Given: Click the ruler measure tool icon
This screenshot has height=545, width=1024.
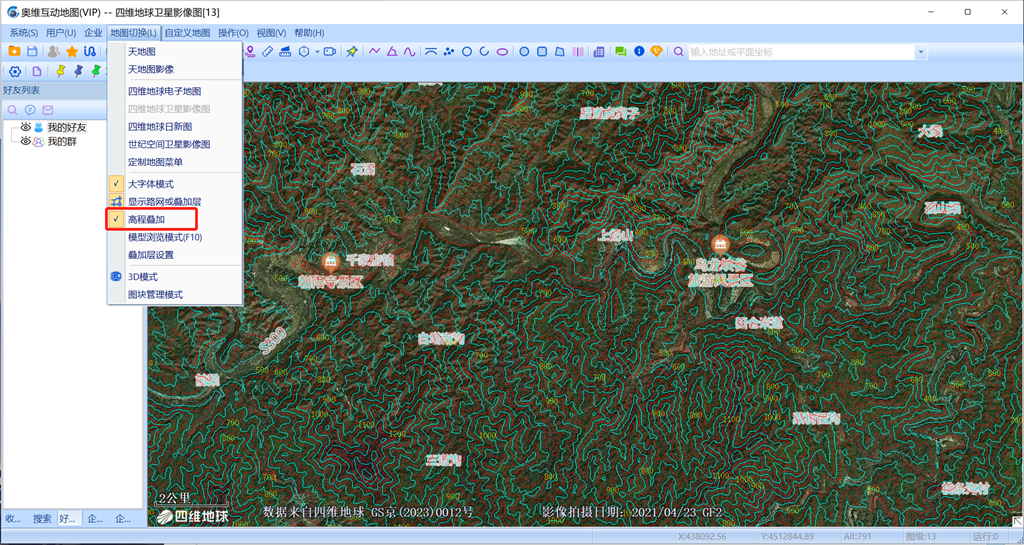Looking at the screenshot, I should point(267,52).
